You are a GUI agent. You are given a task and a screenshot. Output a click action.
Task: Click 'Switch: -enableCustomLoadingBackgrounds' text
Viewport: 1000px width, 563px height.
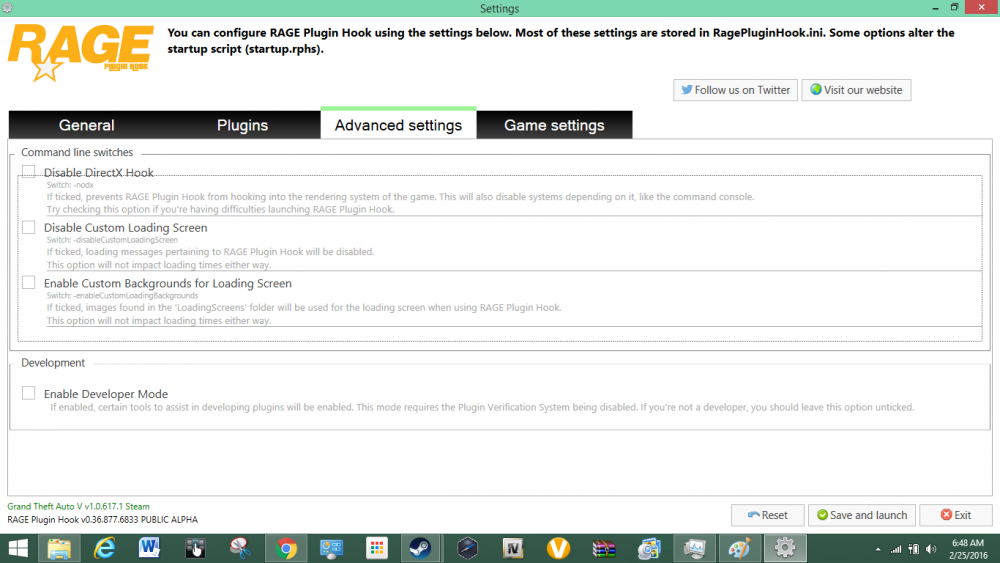click(x=122, y=296)
